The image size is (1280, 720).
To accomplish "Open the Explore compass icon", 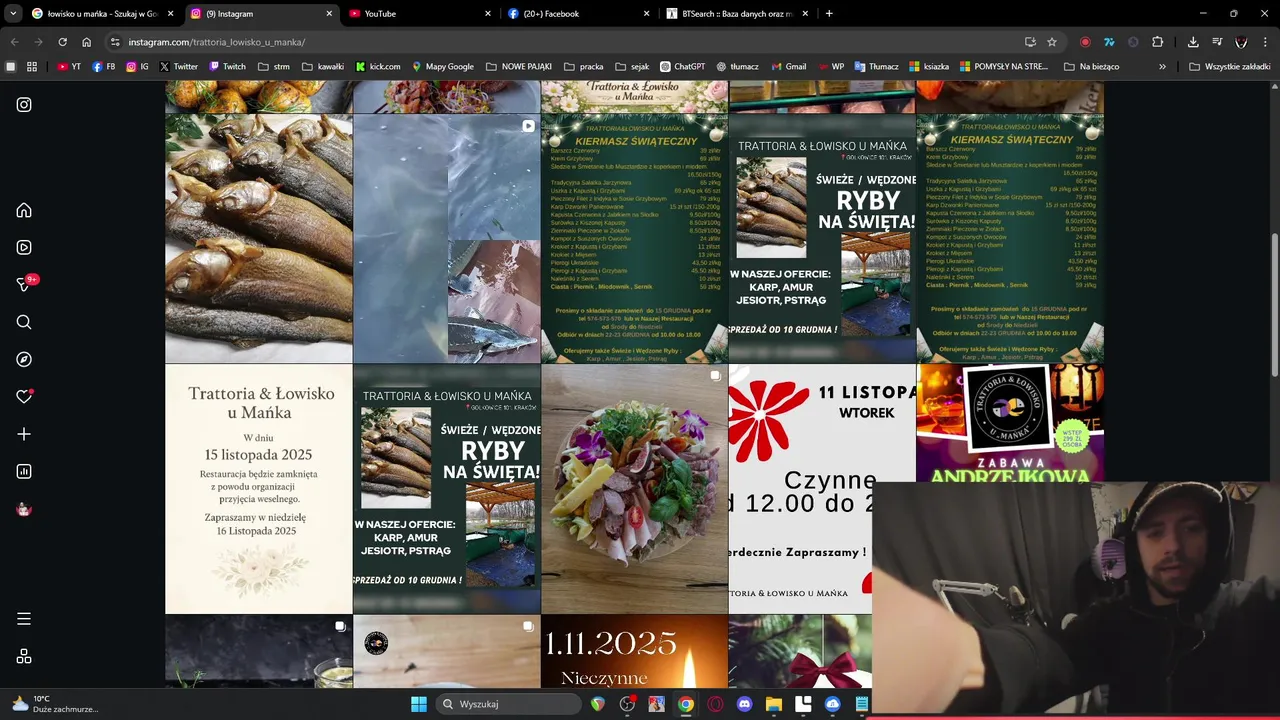I will (x=24, y=359).
